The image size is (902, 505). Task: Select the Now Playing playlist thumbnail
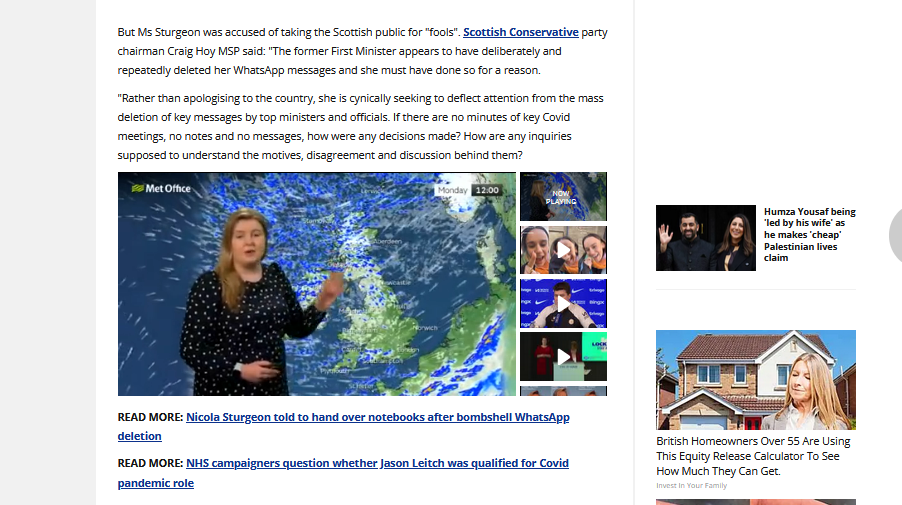563,197
